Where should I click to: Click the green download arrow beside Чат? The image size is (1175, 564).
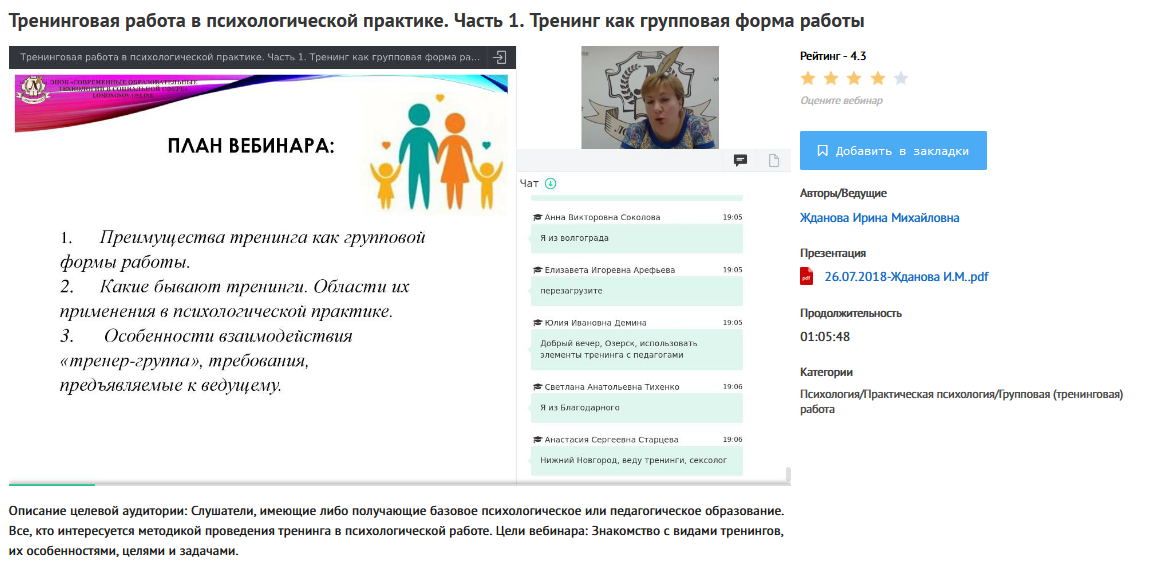coord(550,183)
